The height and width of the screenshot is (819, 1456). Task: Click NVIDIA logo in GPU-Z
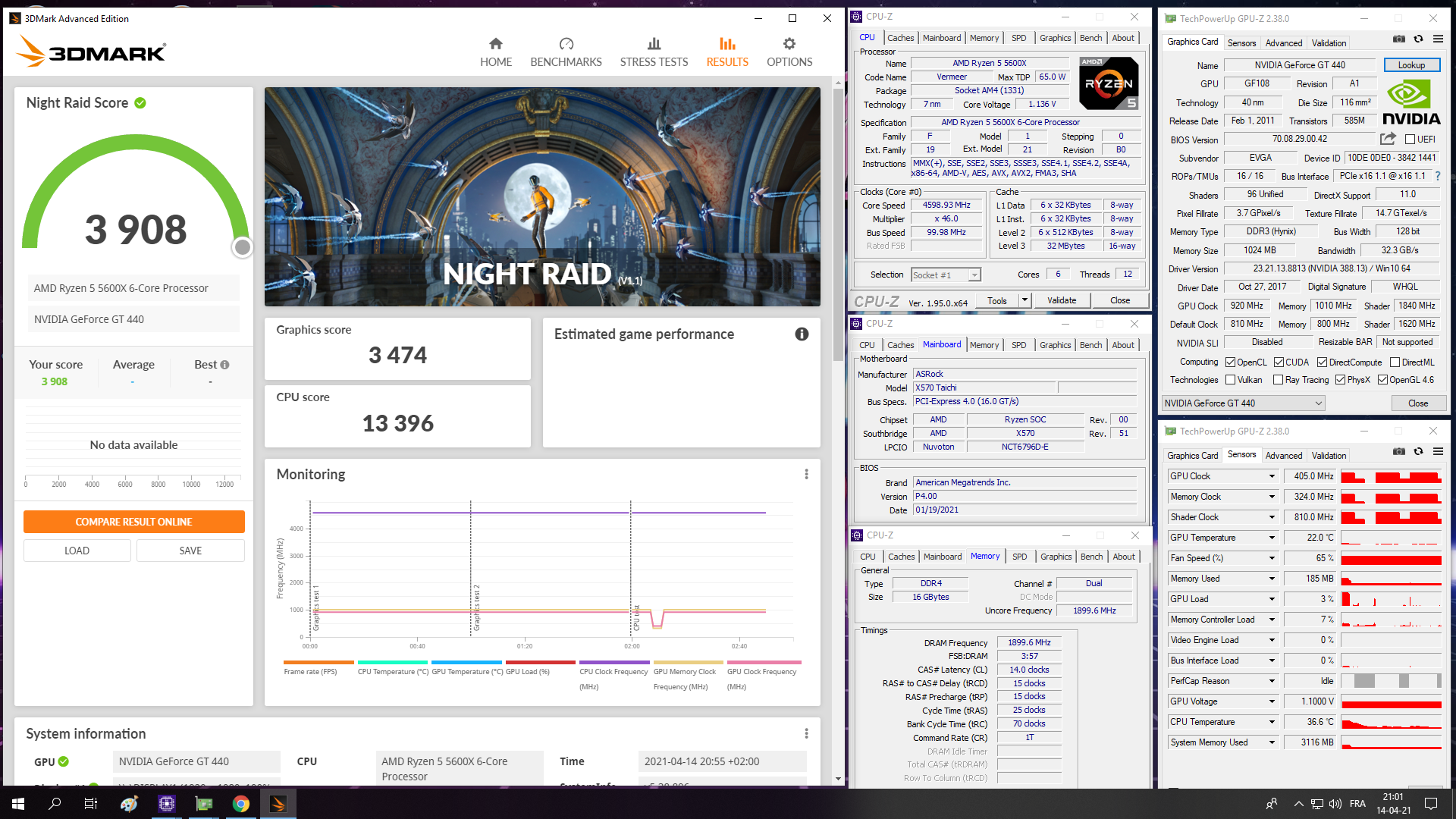coord(1411,104)
